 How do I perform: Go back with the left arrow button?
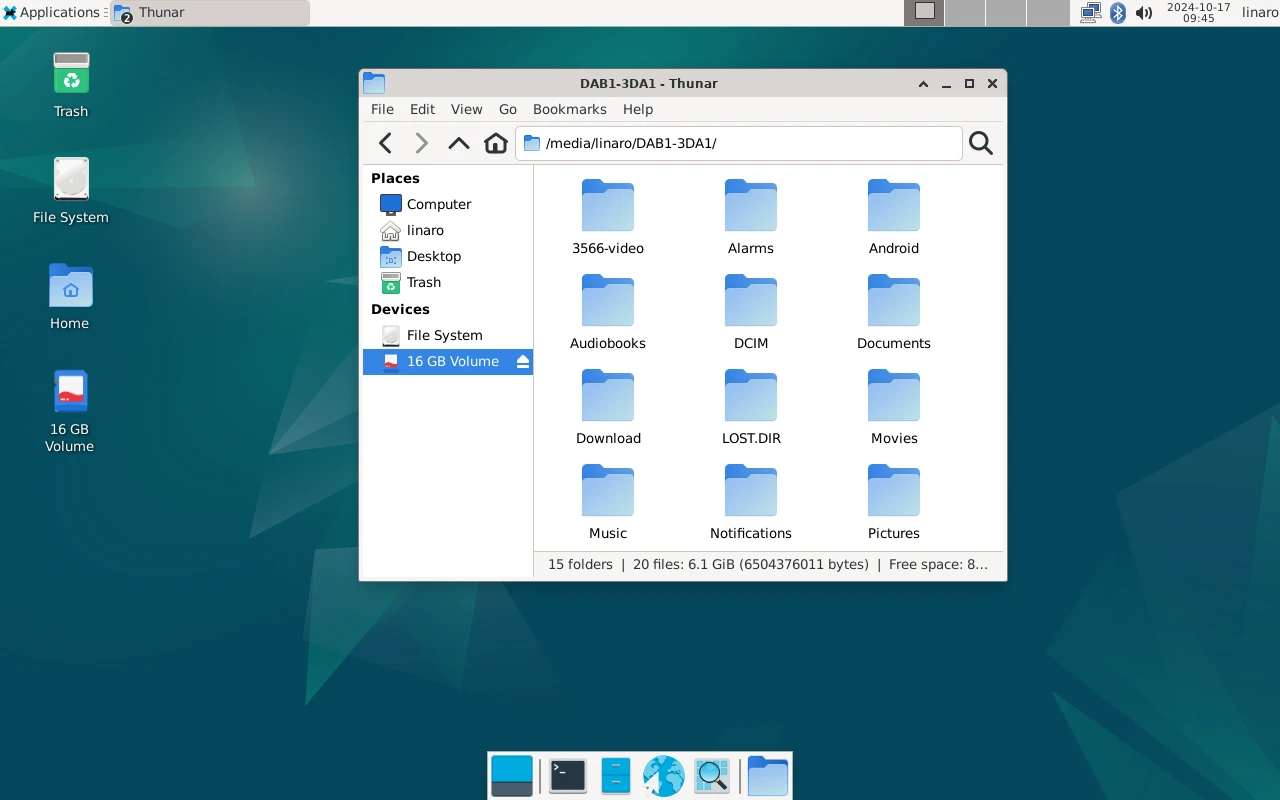pos(385,143)
